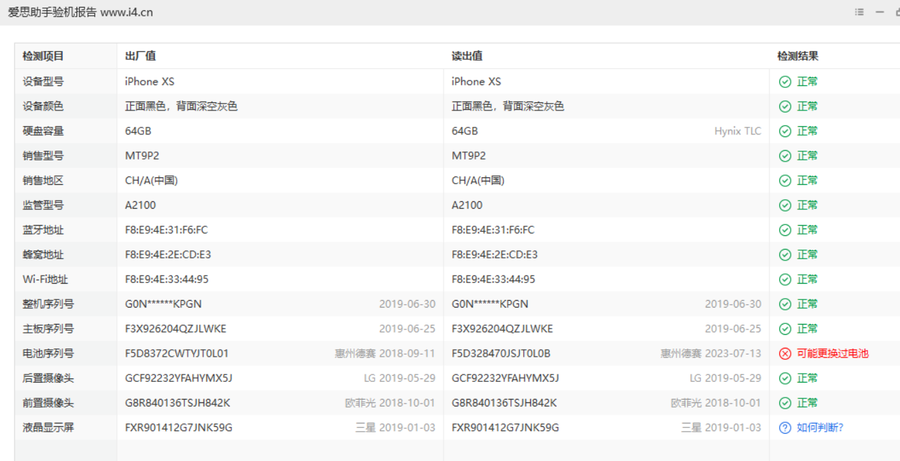The width and height of the screenshot is (900, 461).
Task: Select the read-out battery serial F5D328470JSJT0L0B
Action: pyautogui.click(x=501, y=353)
